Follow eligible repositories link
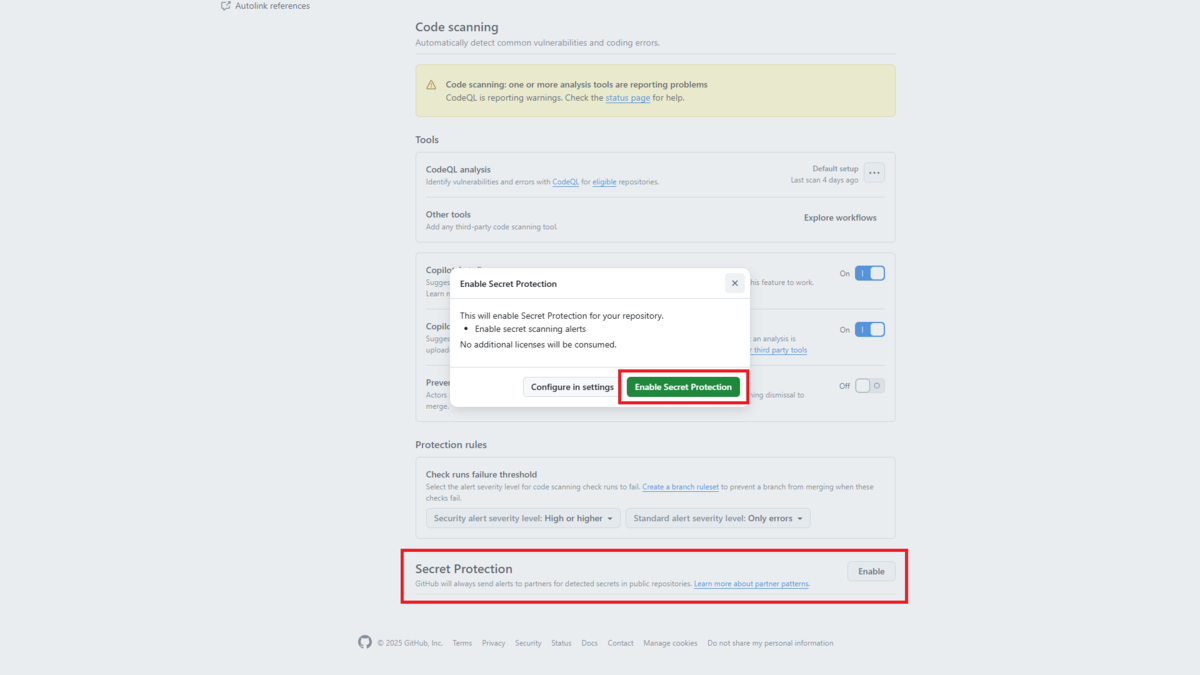Image resolution: width=1200 pixels, height=675 pixels. (x=604, y=182)
